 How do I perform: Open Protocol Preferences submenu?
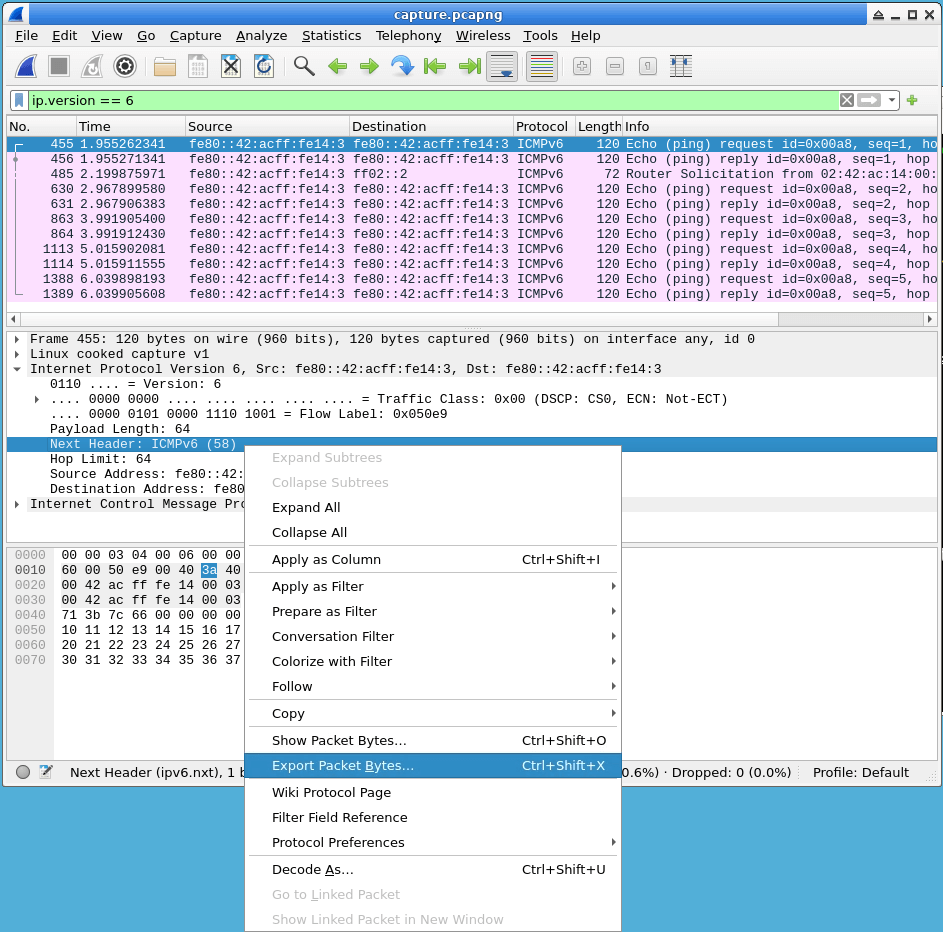[x=433, y=842]
